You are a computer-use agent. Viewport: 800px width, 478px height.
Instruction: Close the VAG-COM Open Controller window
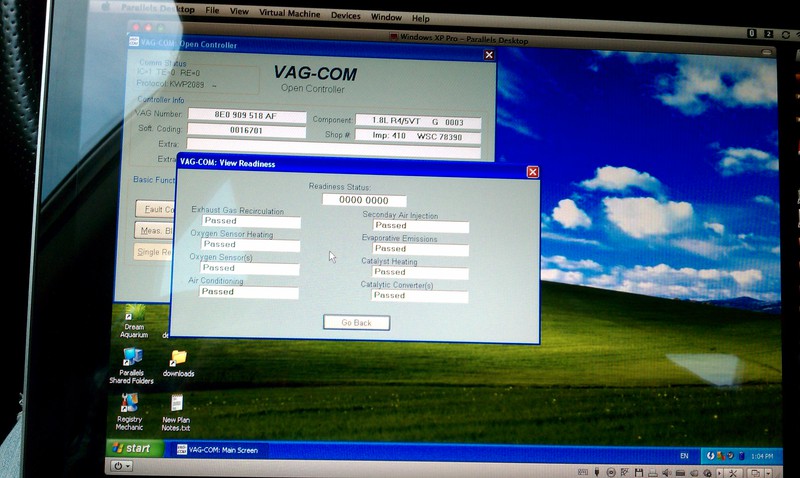coord(489,55)
